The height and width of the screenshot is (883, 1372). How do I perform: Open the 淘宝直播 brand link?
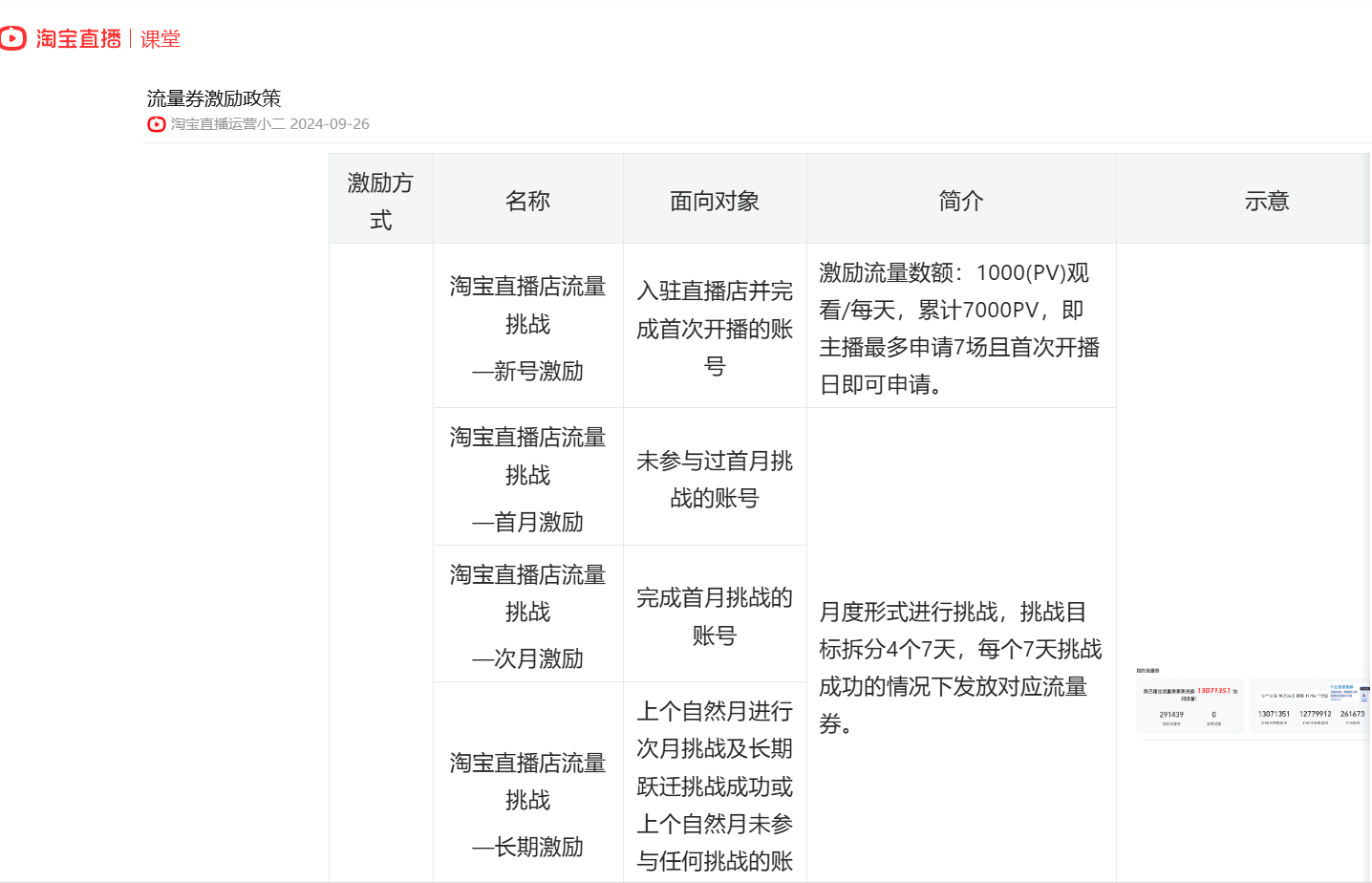(x=78, y=38)
